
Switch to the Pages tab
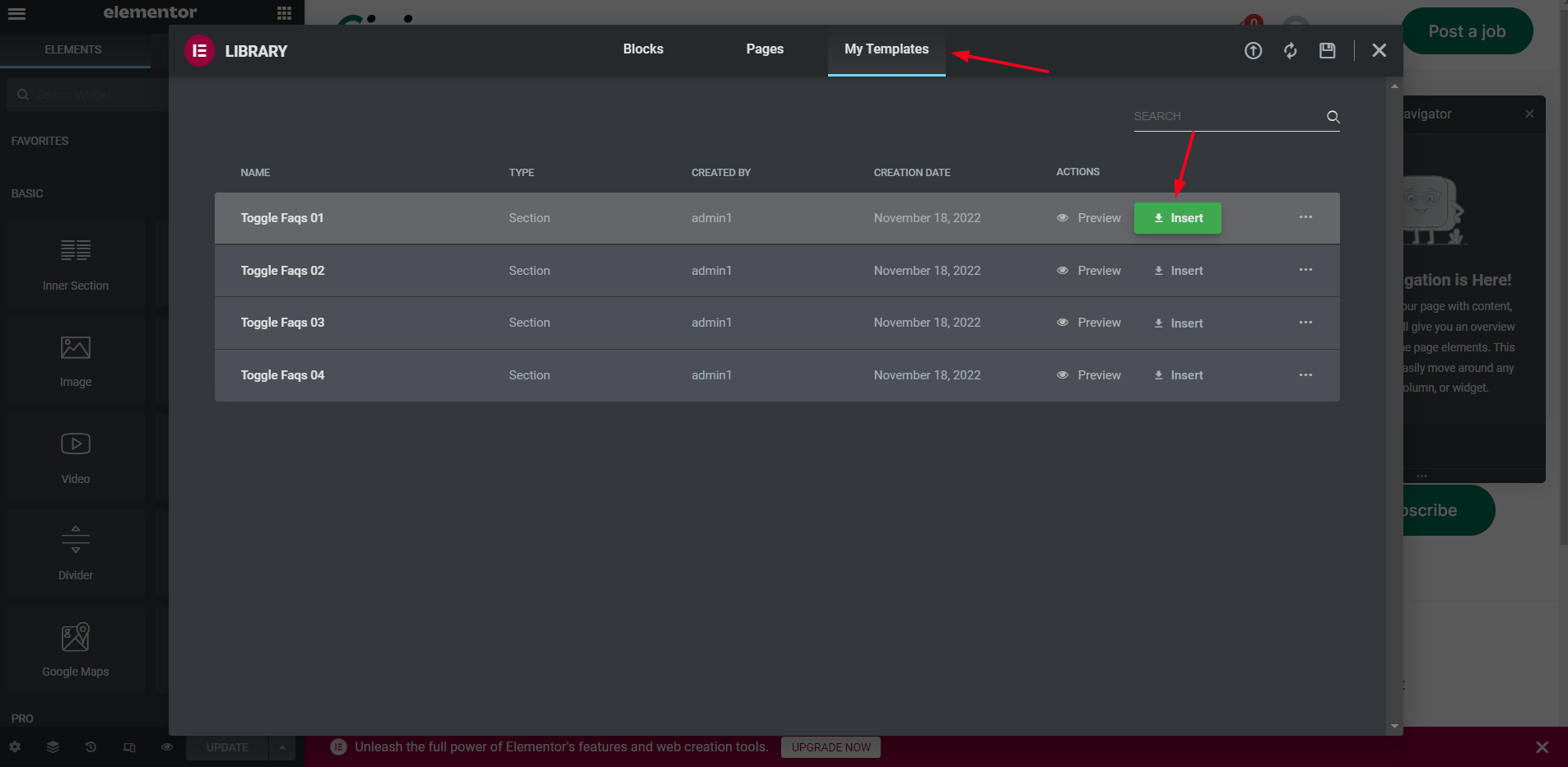(x=764, y=49)
